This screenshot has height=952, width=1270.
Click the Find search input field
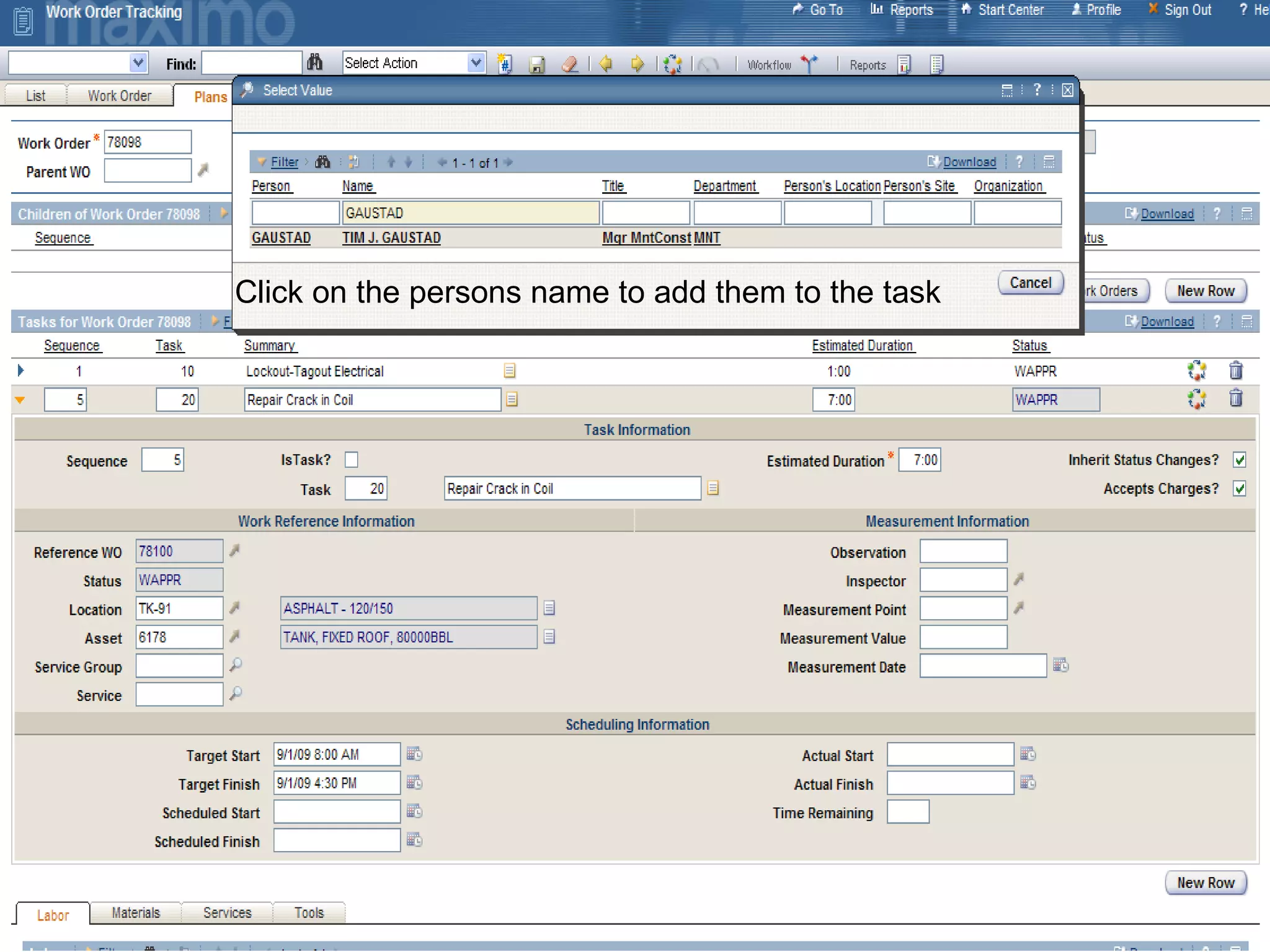coord(252,63)
